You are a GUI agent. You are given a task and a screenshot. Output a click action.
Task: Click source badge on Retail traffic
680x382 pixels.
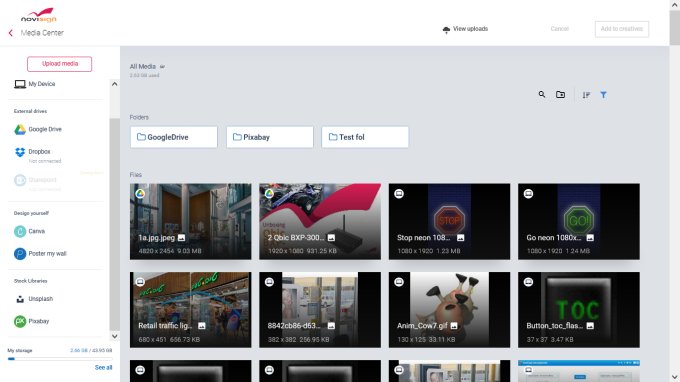pyautogui.click(x=140, y=282)
